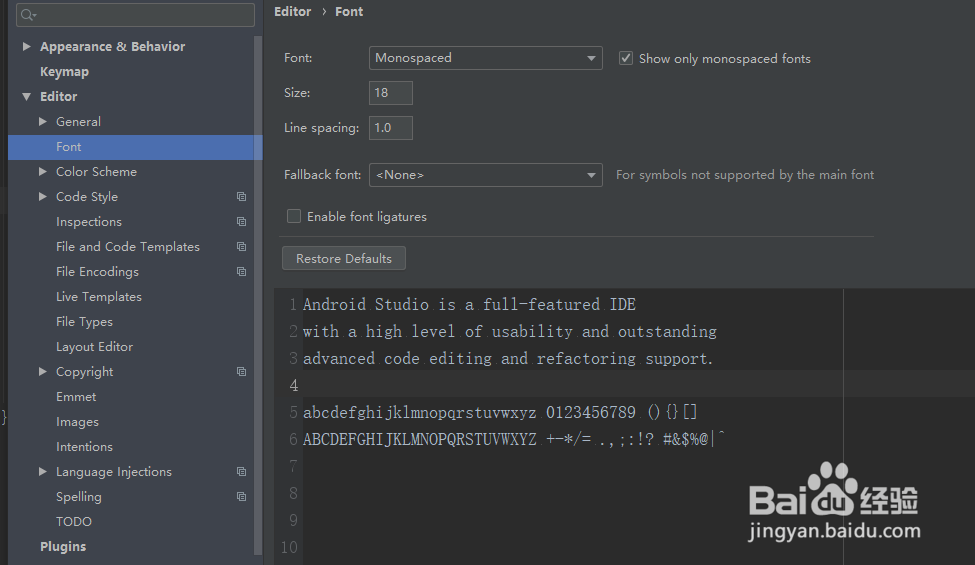Open TODO settings page
The width and height of the screenshot is (975, 565).
coord(73,521)
